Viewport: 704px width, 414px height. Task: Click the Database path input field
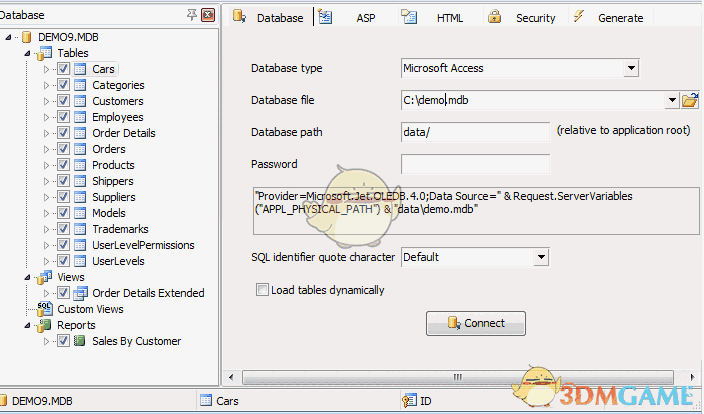(475, 132)
